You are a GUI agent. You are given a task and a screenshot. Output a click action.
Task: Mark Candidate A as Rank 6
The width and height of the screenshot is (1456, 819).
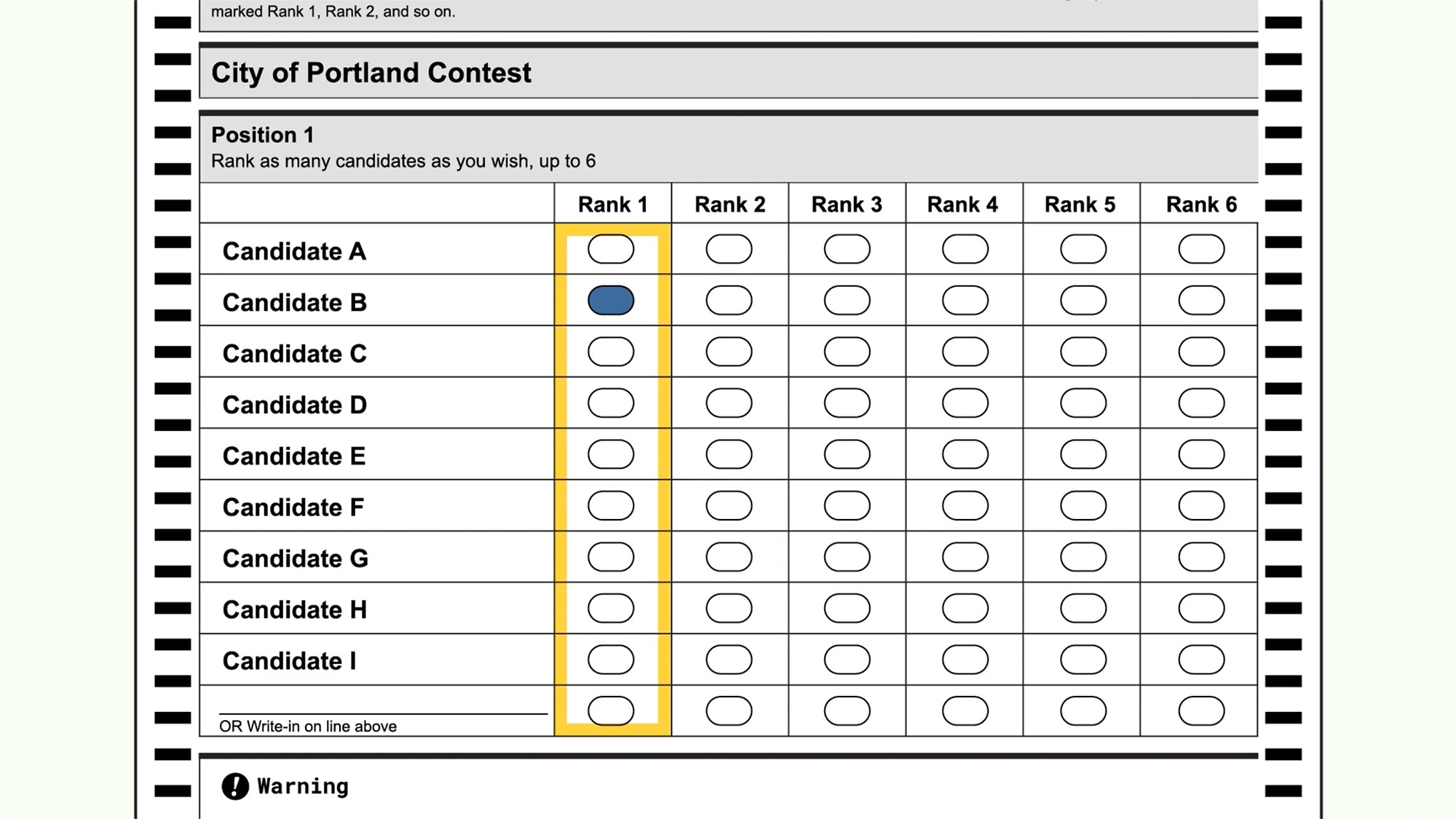click(1201, 249)
